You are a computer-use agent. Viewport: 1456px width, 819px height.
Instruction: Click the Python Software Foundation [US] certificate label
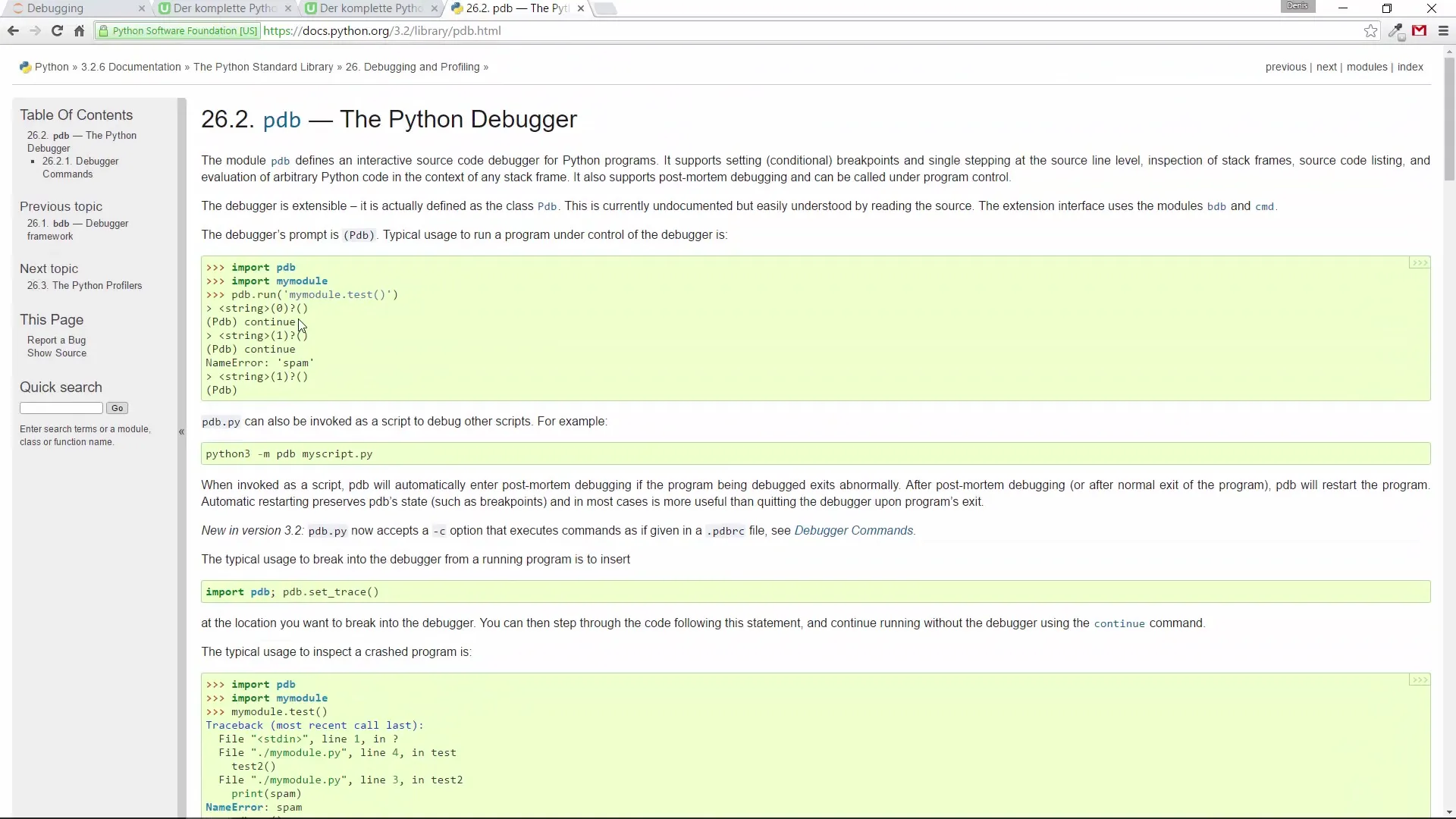tap(185, 31)
